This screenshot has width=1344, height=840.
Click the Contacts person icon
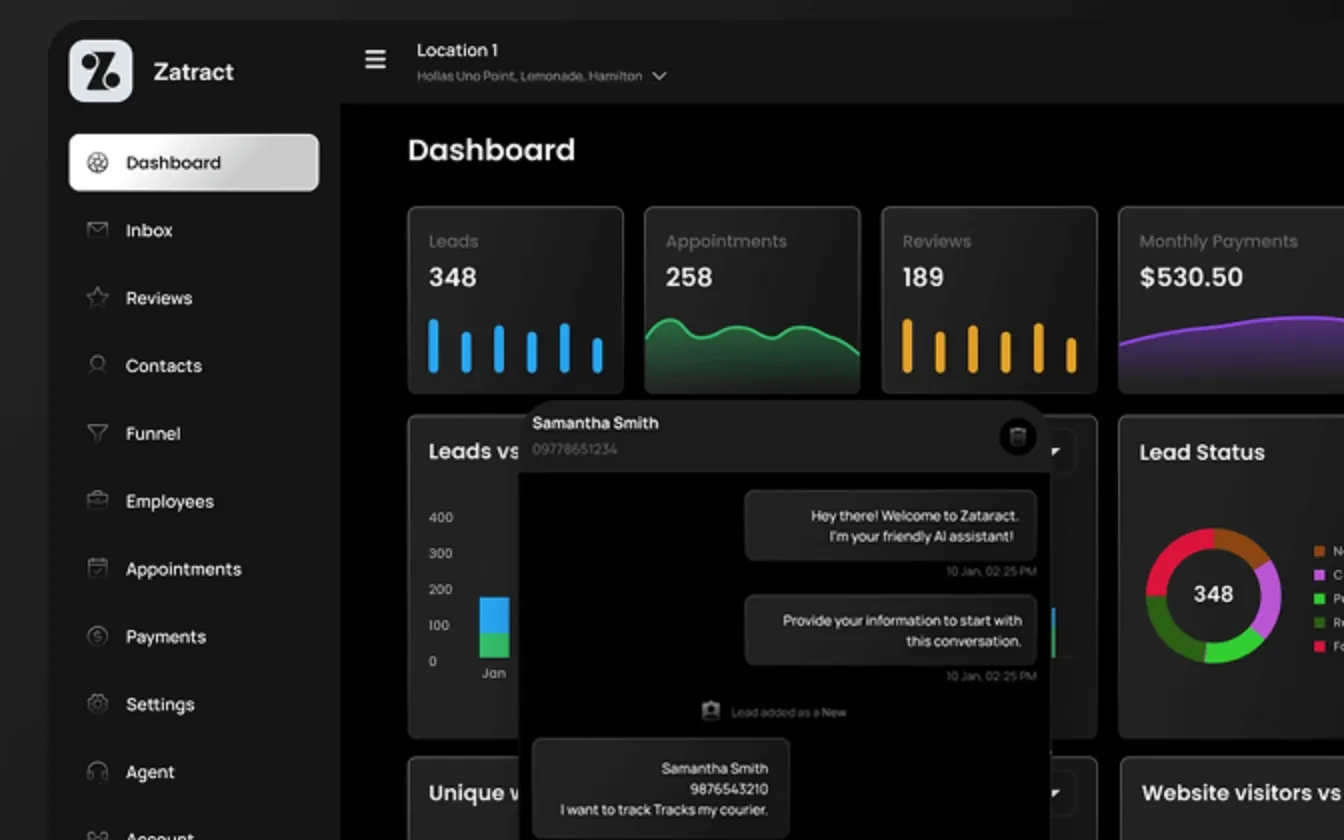97,365
